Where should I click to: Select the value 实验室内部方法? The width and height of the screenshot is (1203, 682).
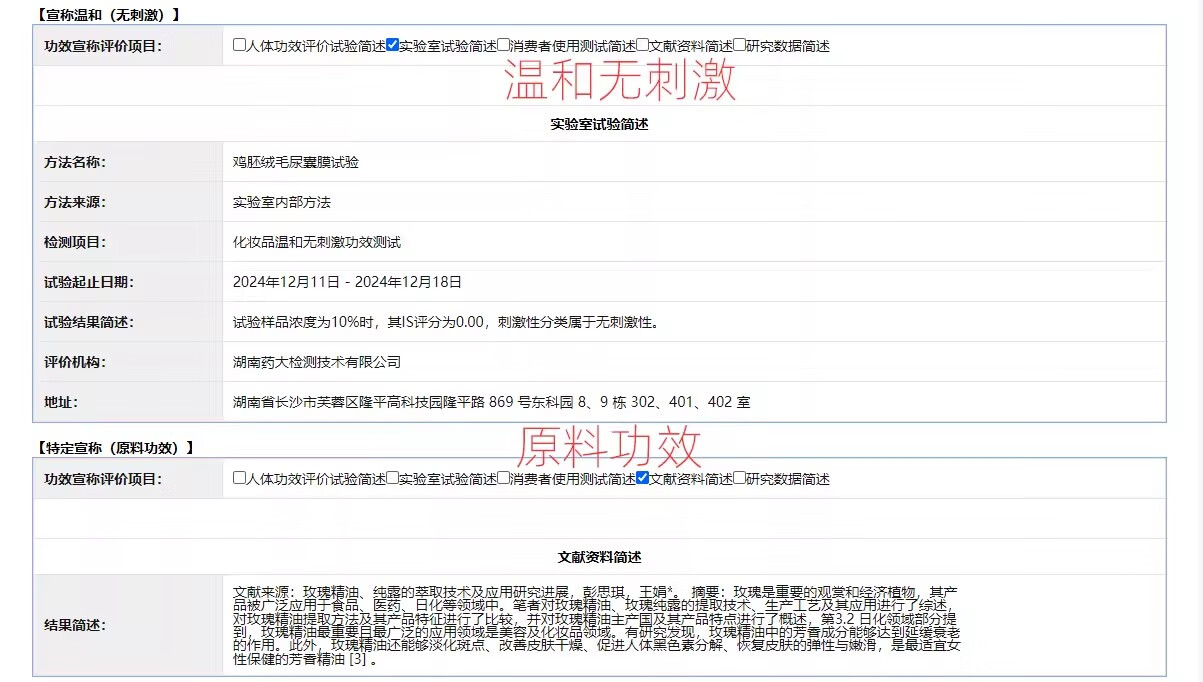point(282,202)
